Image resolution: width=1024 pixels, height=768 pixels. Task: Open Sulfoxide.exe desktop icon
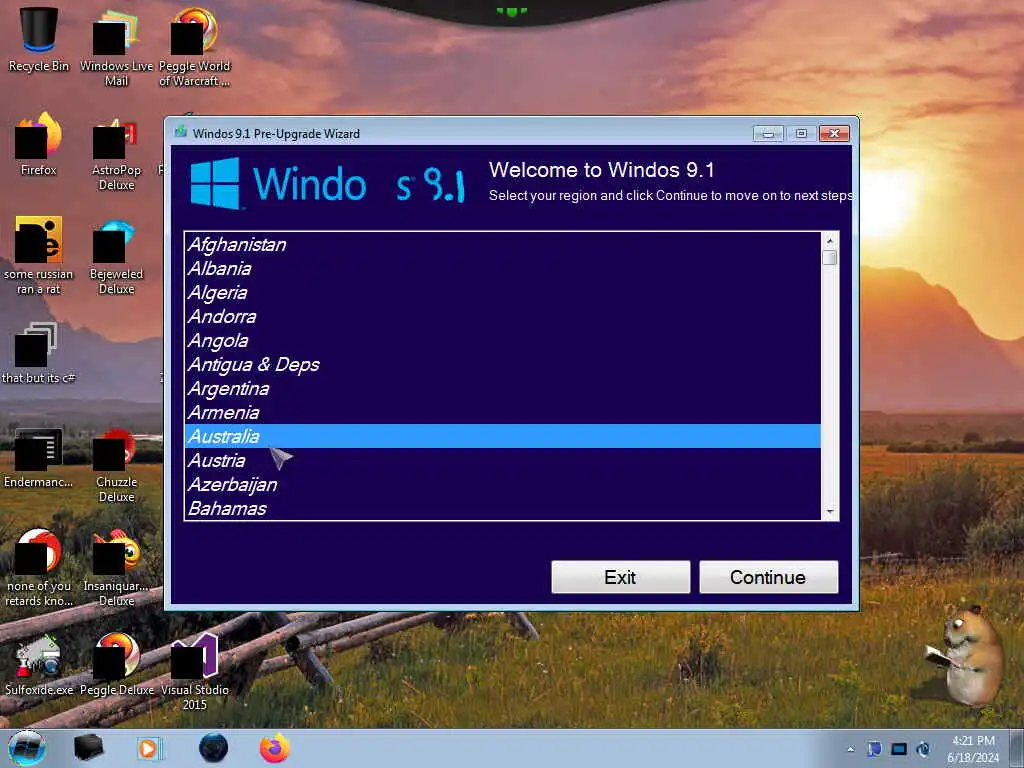click(x=39, y=665)
